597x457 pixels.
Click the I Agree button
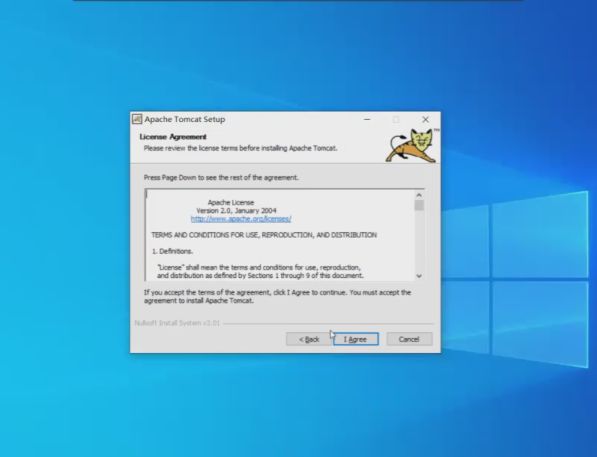pos(356,339)
